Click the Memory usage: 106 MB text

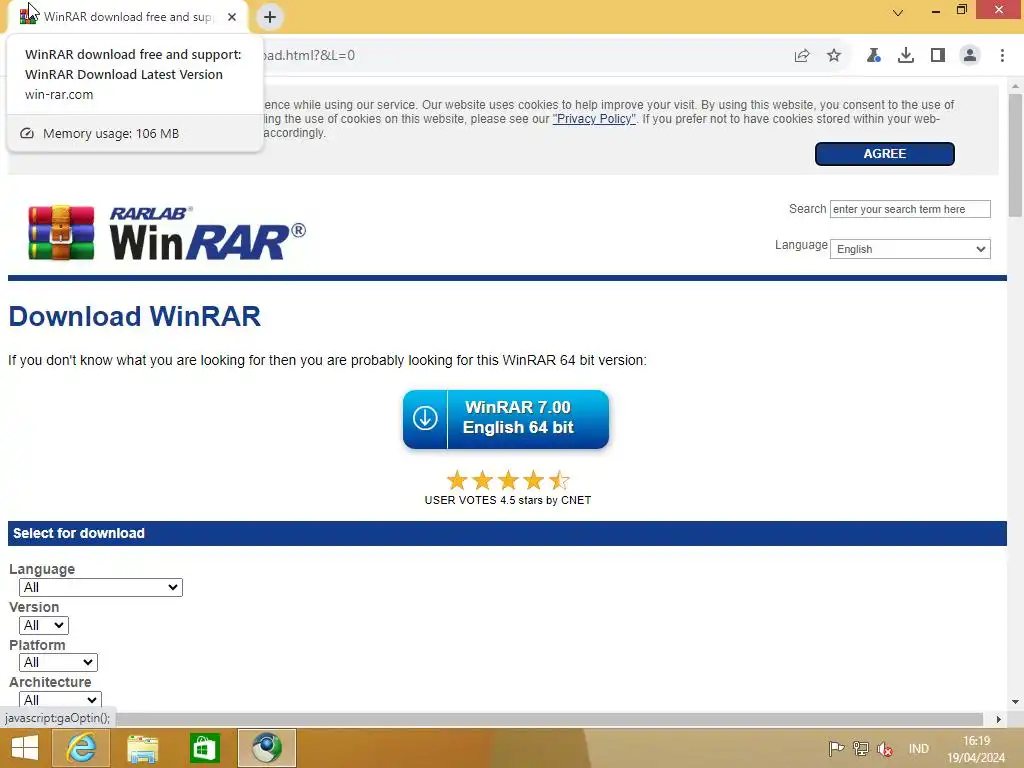111,133
